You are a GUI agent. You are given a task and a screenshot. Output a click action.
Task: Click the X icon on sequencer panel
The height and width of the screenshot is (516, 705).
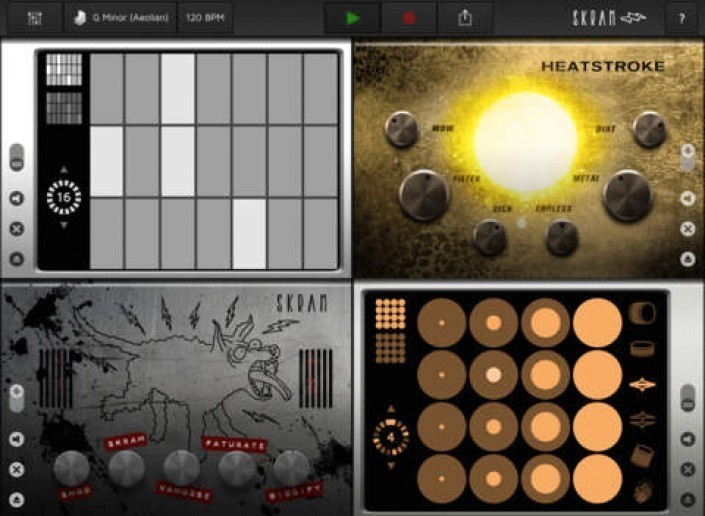(x=17, y=229)
